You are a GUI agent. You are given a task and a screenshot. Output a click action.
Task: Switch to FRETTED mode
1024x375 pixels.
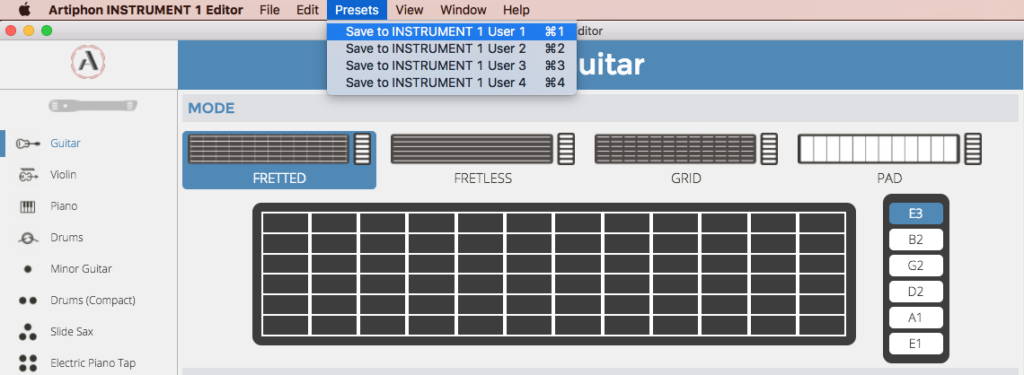point(279,160)
